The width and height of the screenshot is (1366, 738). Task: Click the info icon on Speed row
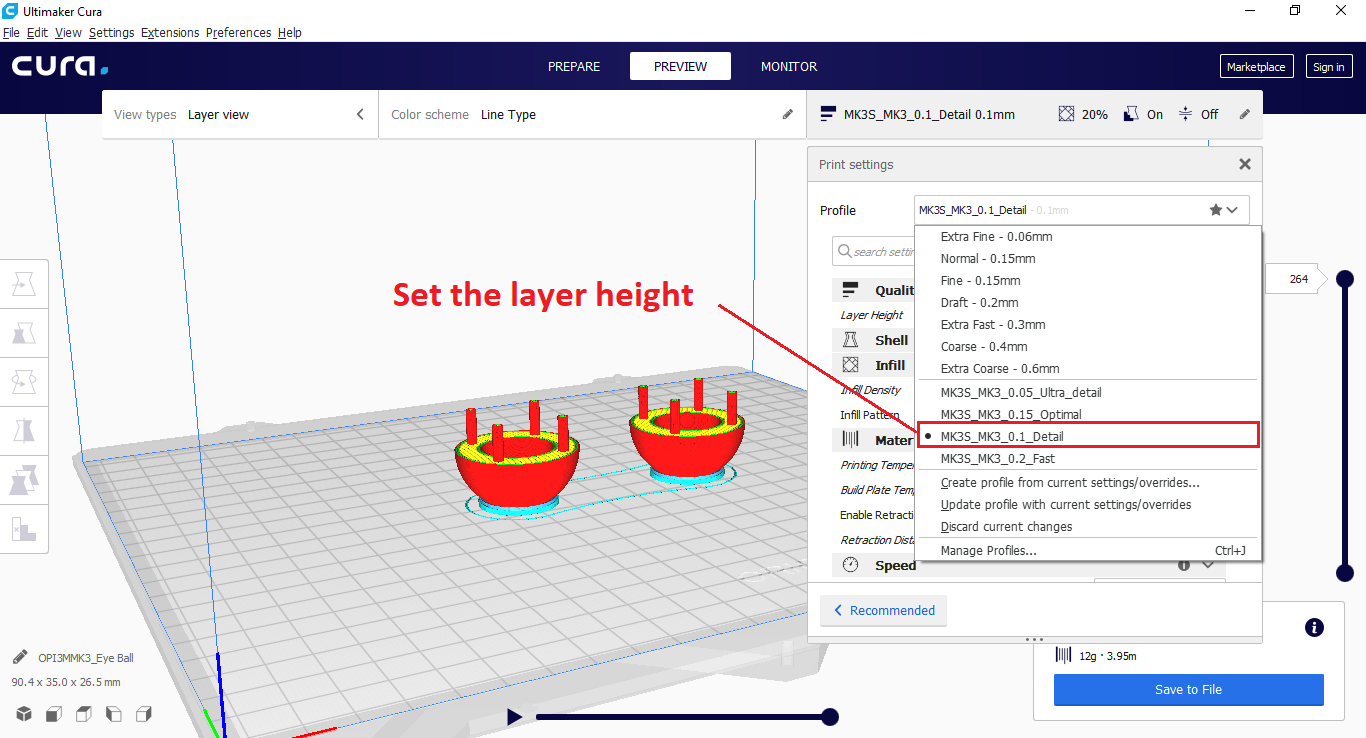pos(1184,565)
